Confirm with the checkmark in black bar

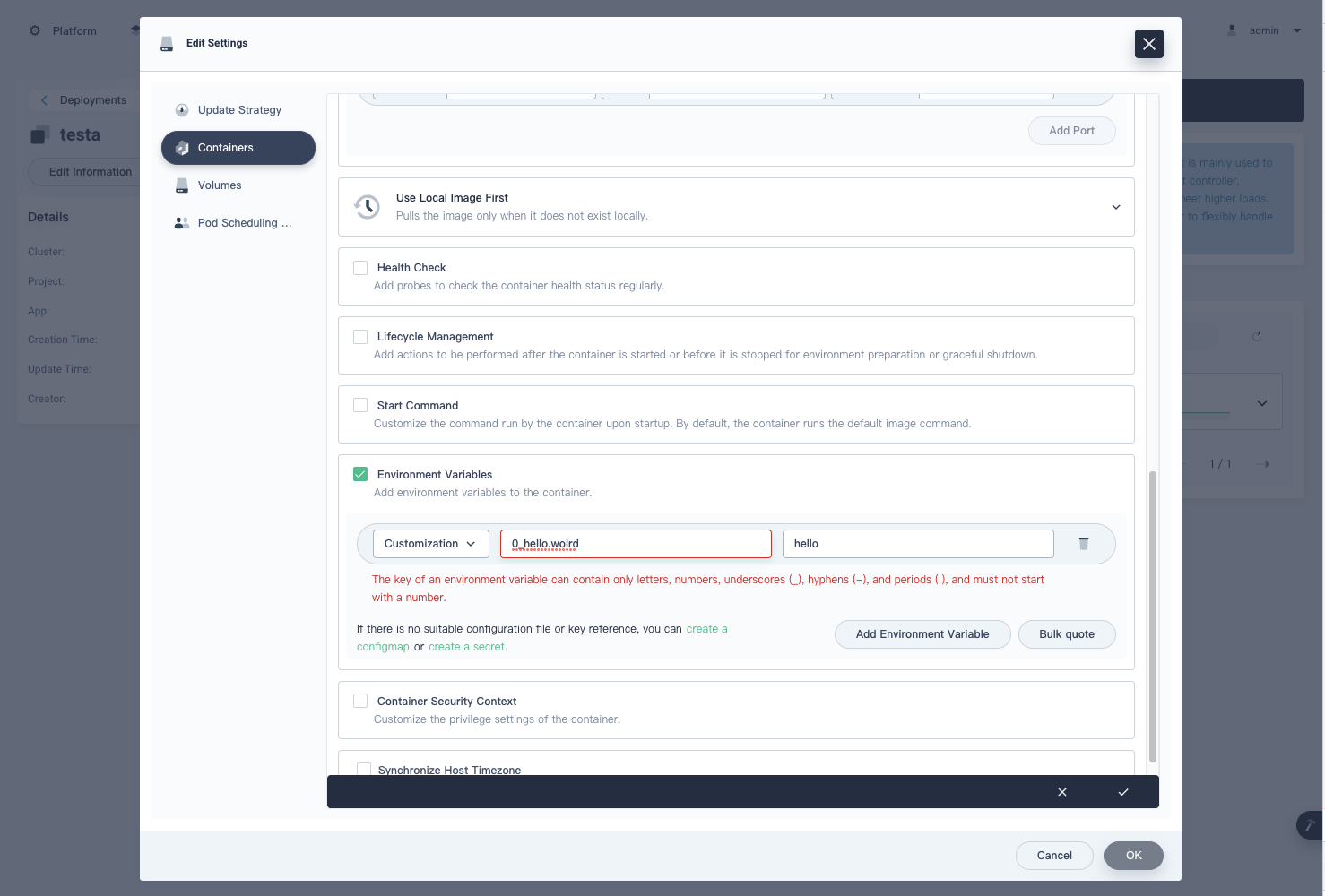[x=1122, y=792]
